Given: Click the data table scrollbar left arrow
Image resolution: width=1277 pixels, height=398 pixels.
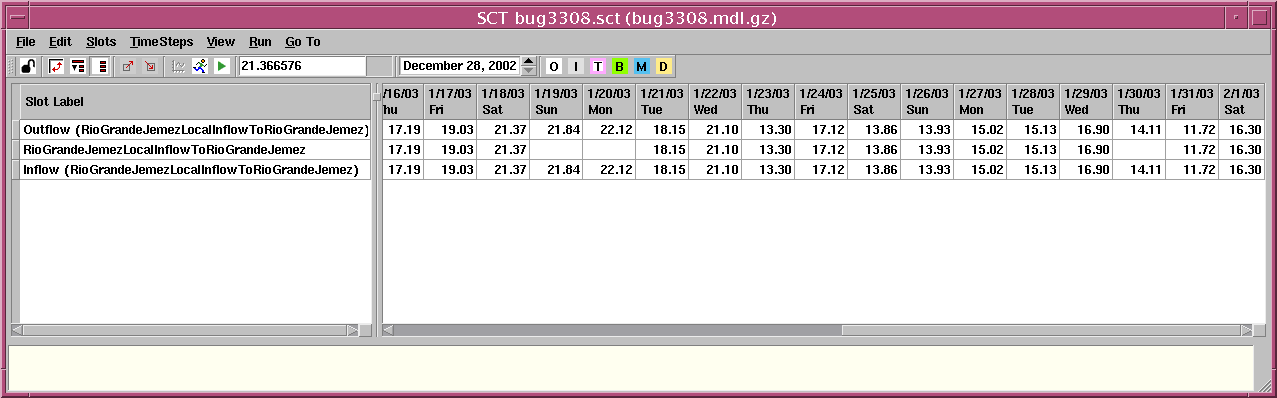Looking at the screenshot, I should pos(388,329).
